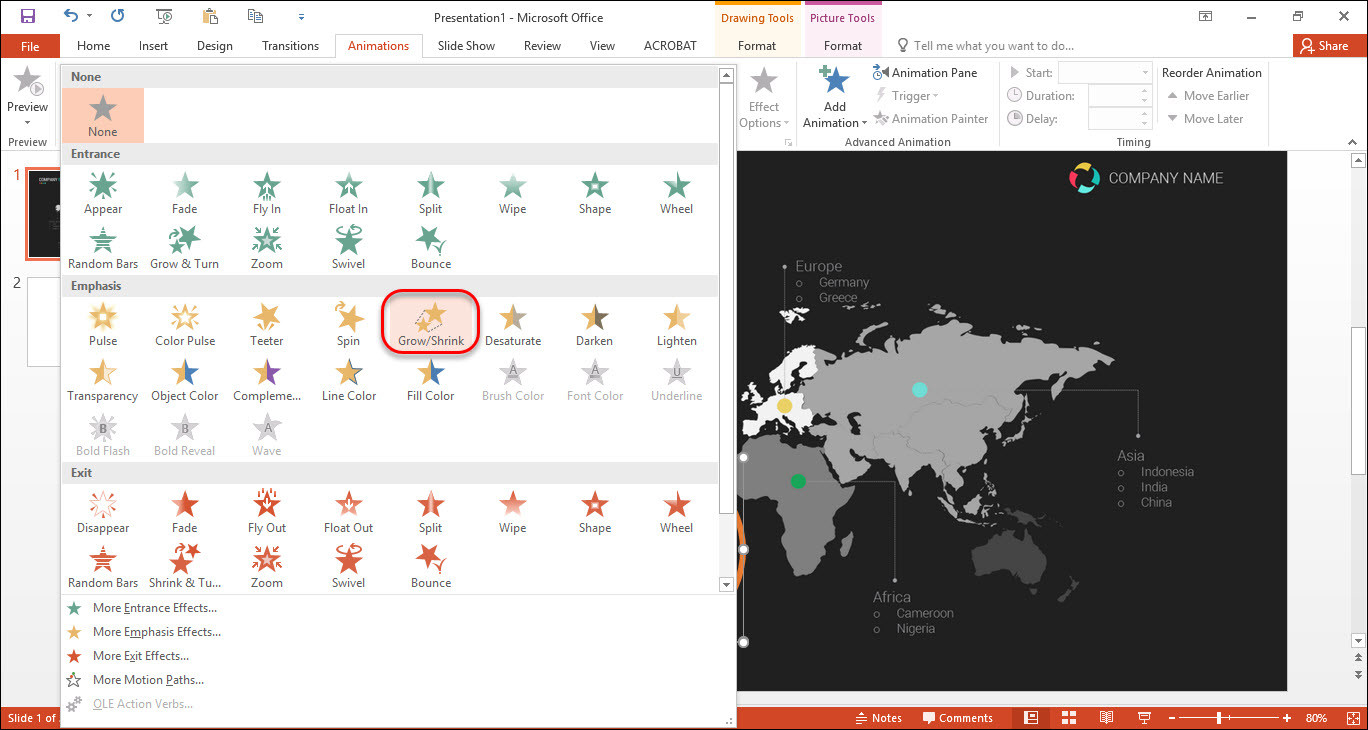Apply the Fly In entrance effect

pyautogui.click(x=267, y=193)
